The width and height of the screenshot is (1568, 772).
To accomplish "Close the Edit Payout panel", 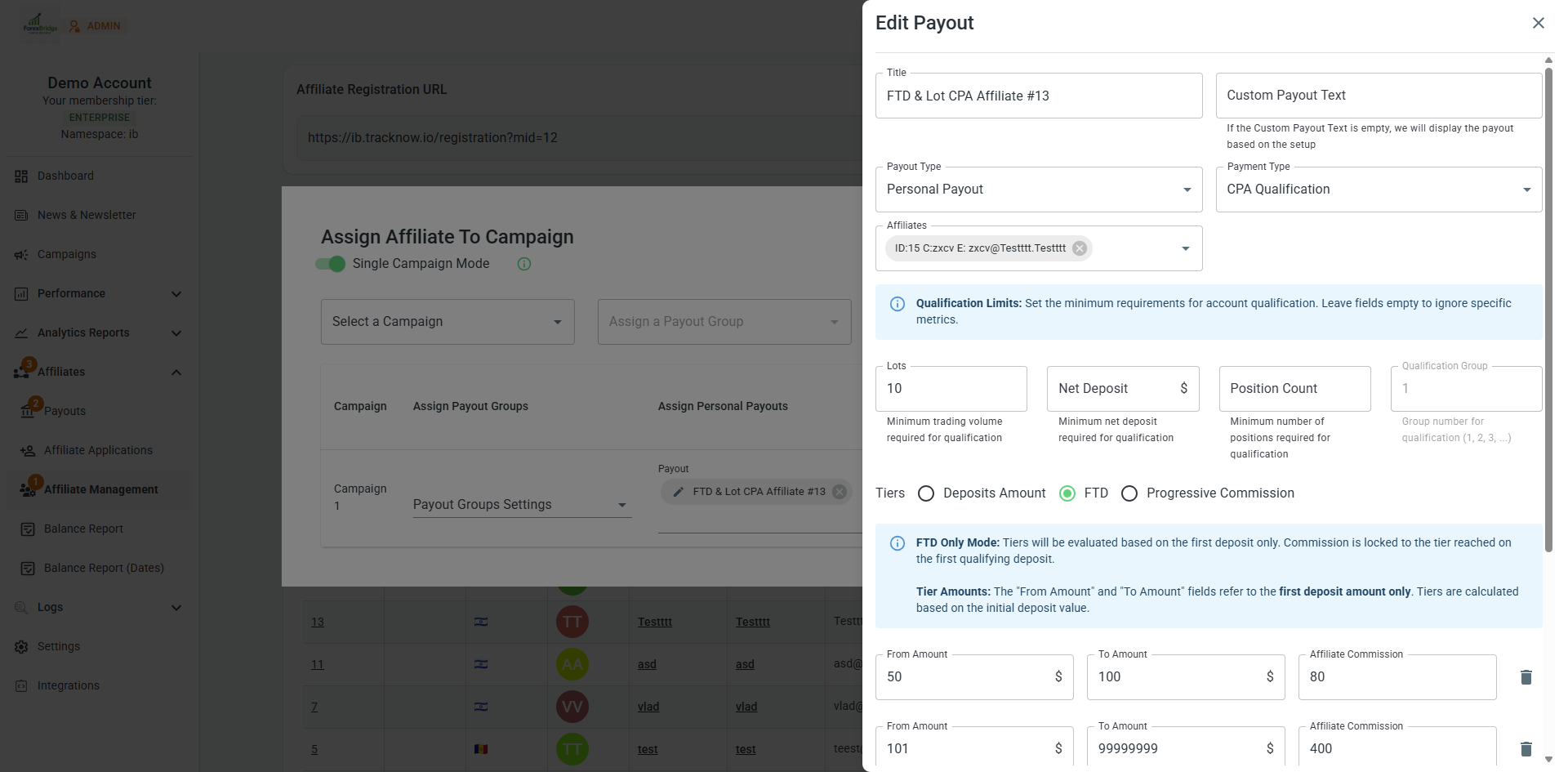I will (1538, 23).
